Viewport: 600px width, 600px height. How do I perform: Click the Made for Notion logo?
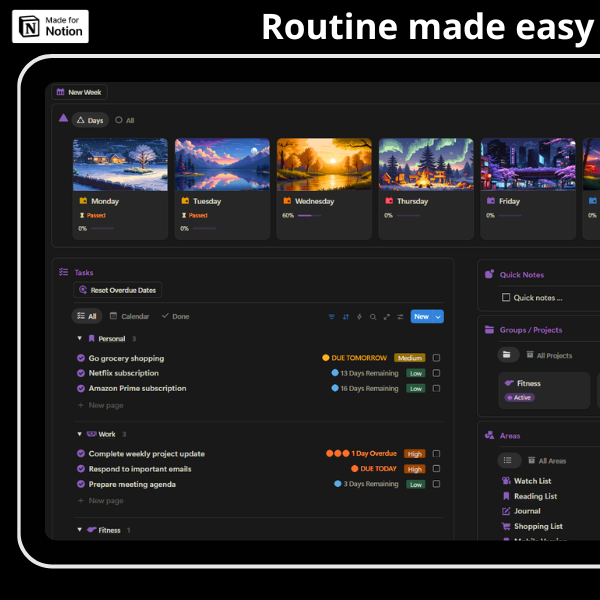point(51,26)
